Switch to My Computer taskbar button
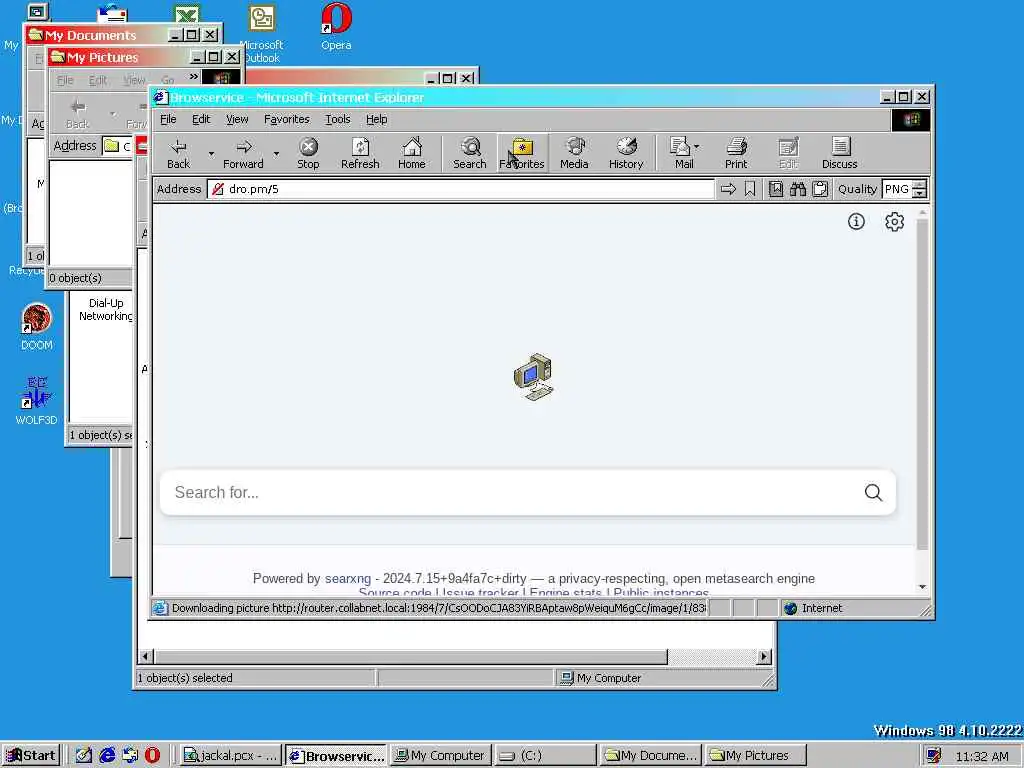The height and width of the screenshot is (768, 1024). (441, 756)
